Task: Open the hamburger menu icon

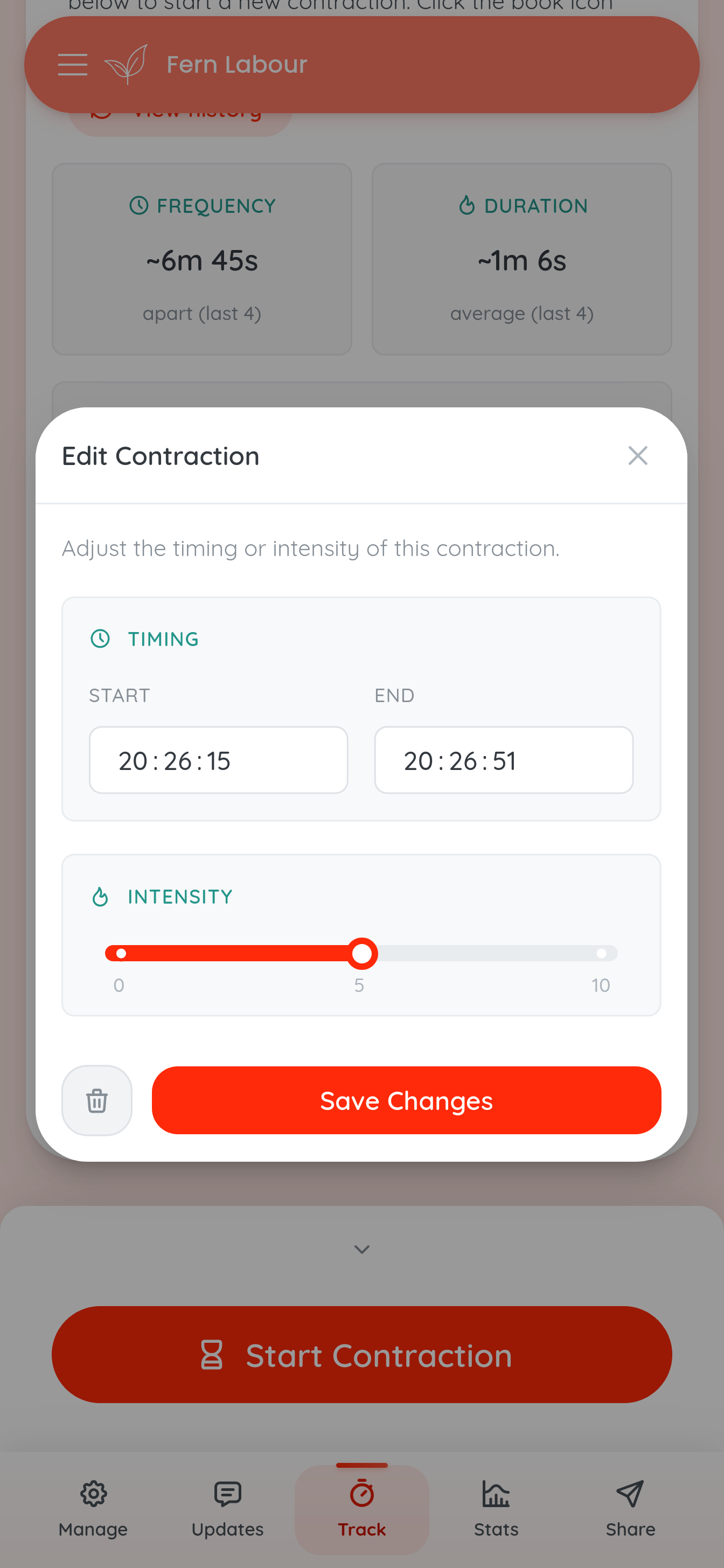Action: pos(72,65)
